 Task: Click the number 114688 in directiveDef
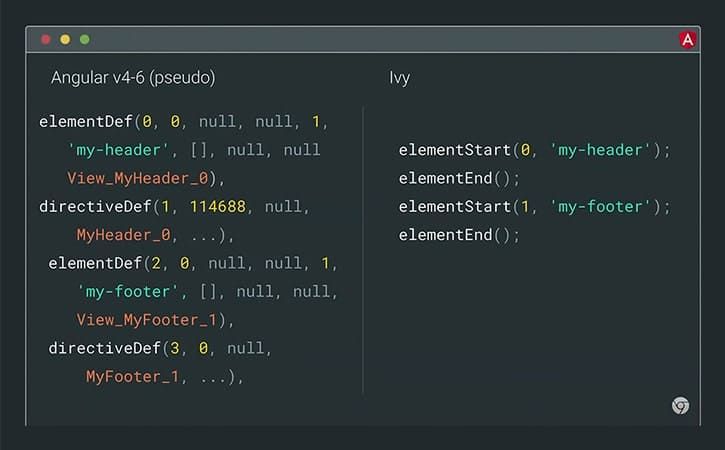(x=218, y=206)
